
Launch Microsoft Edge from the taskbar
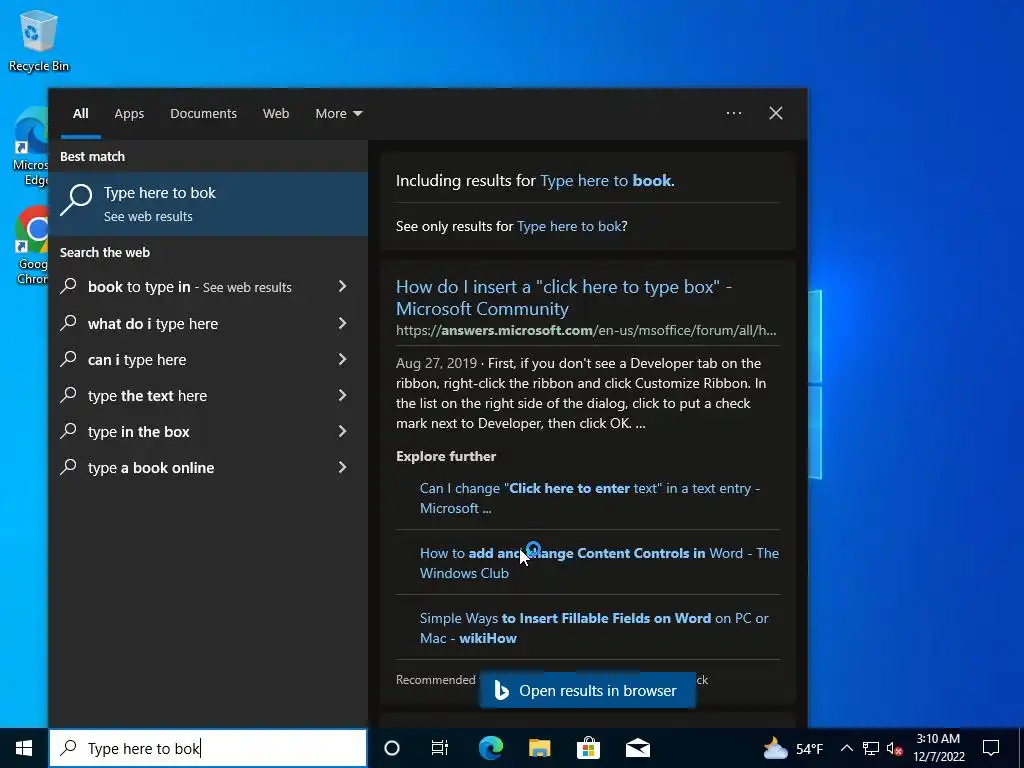(x=490, y=748)
